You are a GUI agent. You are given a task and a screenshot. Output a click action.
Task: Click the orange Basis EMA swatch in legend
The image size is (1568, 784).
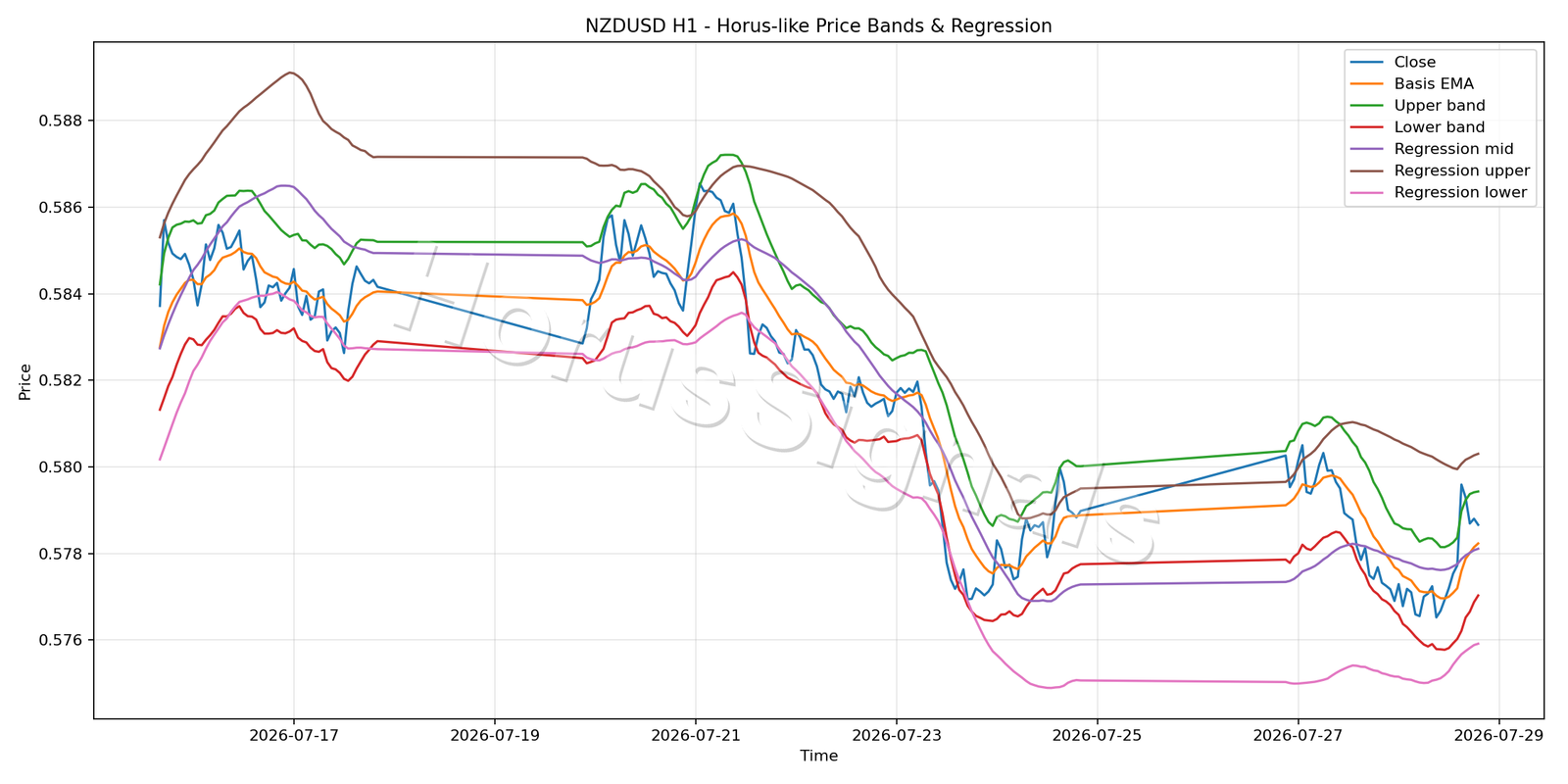1366,84
